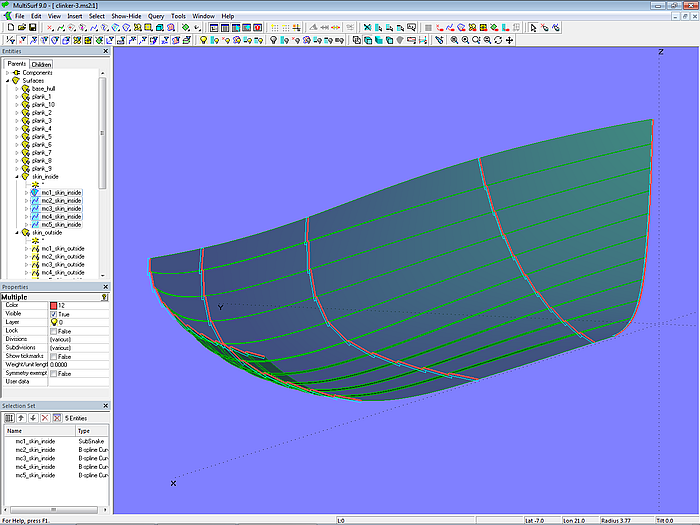
Task: Enable the Show tickmarks checkbox
Action: click(54, 356)
